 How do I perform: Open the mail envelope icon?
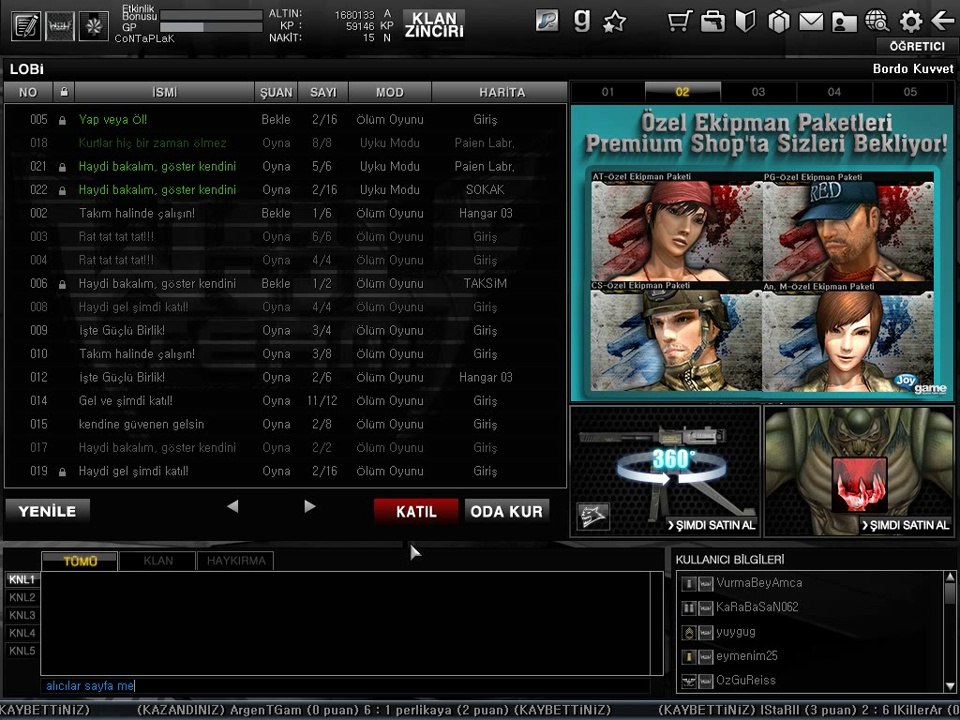click(x=811, y=21)
